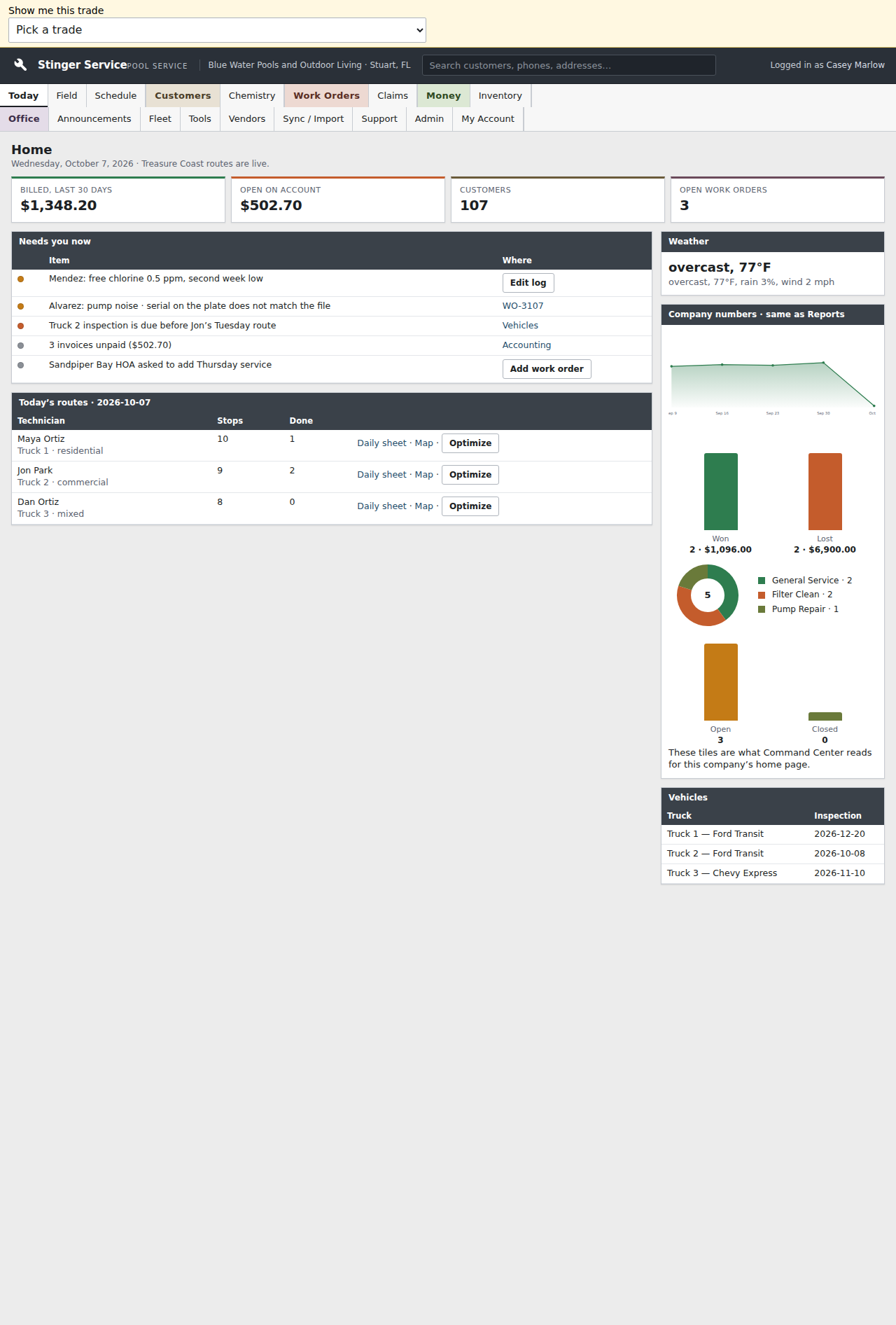Open the Admin subtab
This screenshot has height=1325, width=896.
[x=429, y=119]
